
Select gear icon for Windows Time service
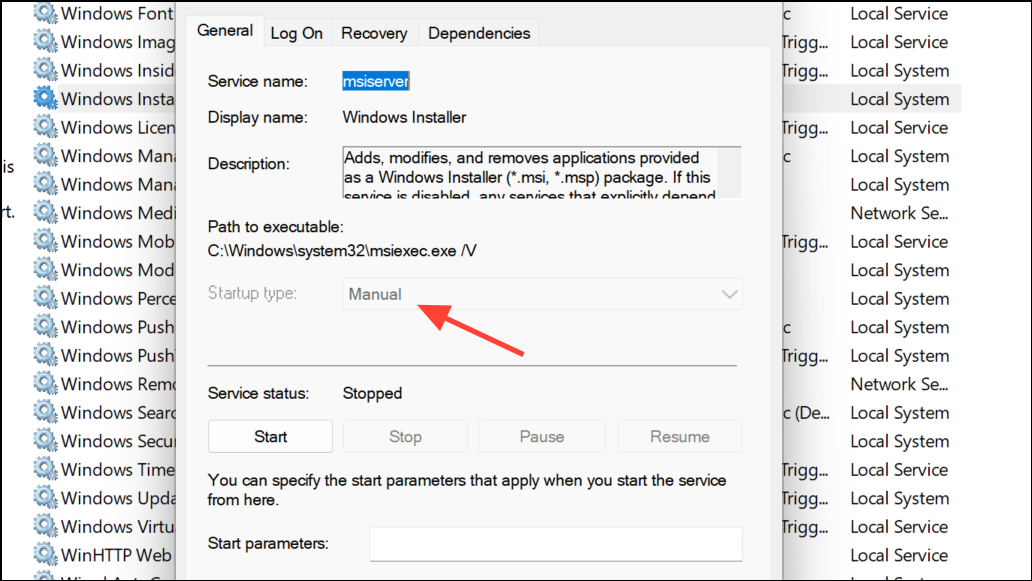(x=46, y=469)
